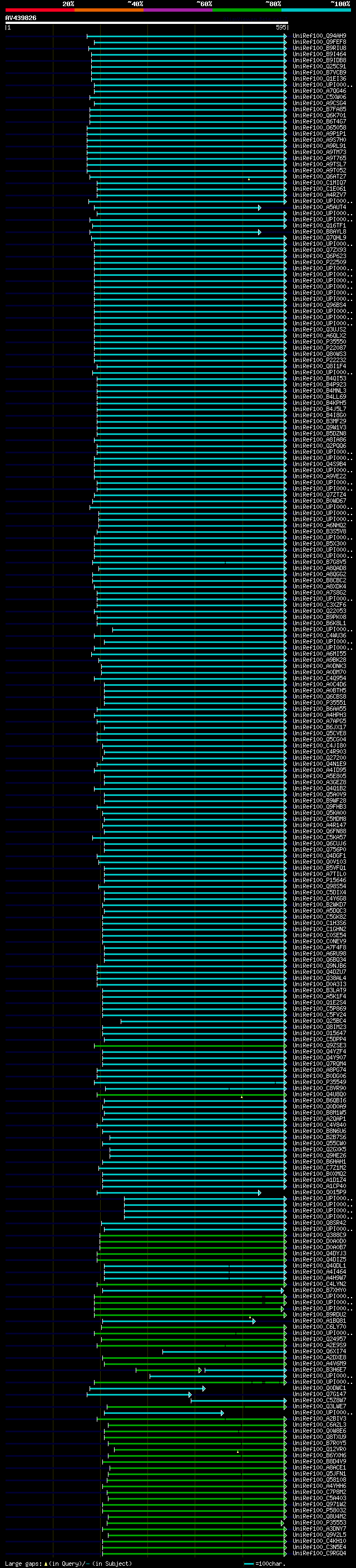The width and height of the screenshot is (356, 1568).
Task: Click the UniRef100_Q12VR0 entry
Action: point(319,1449)
